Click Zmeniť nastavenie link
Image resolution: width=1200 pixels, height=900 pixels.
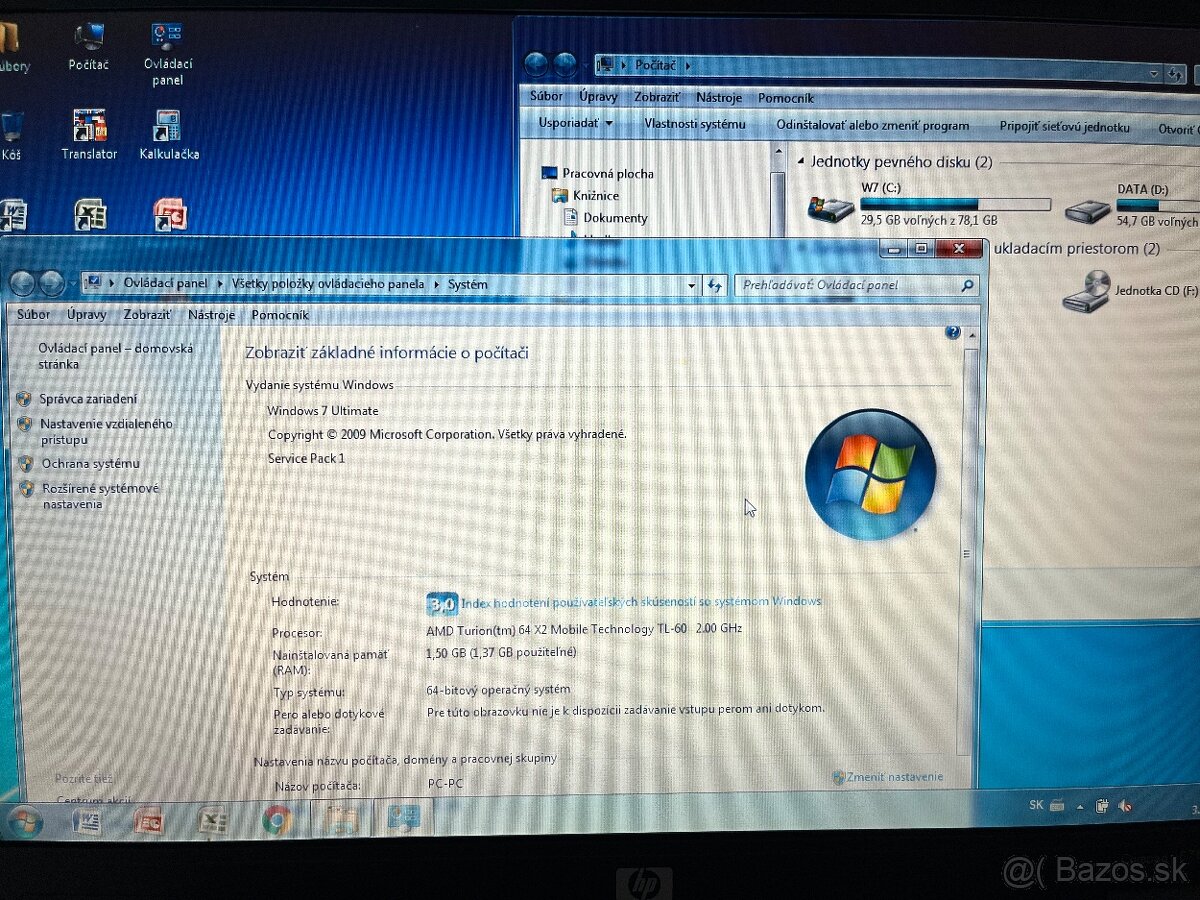pos(894,777)
